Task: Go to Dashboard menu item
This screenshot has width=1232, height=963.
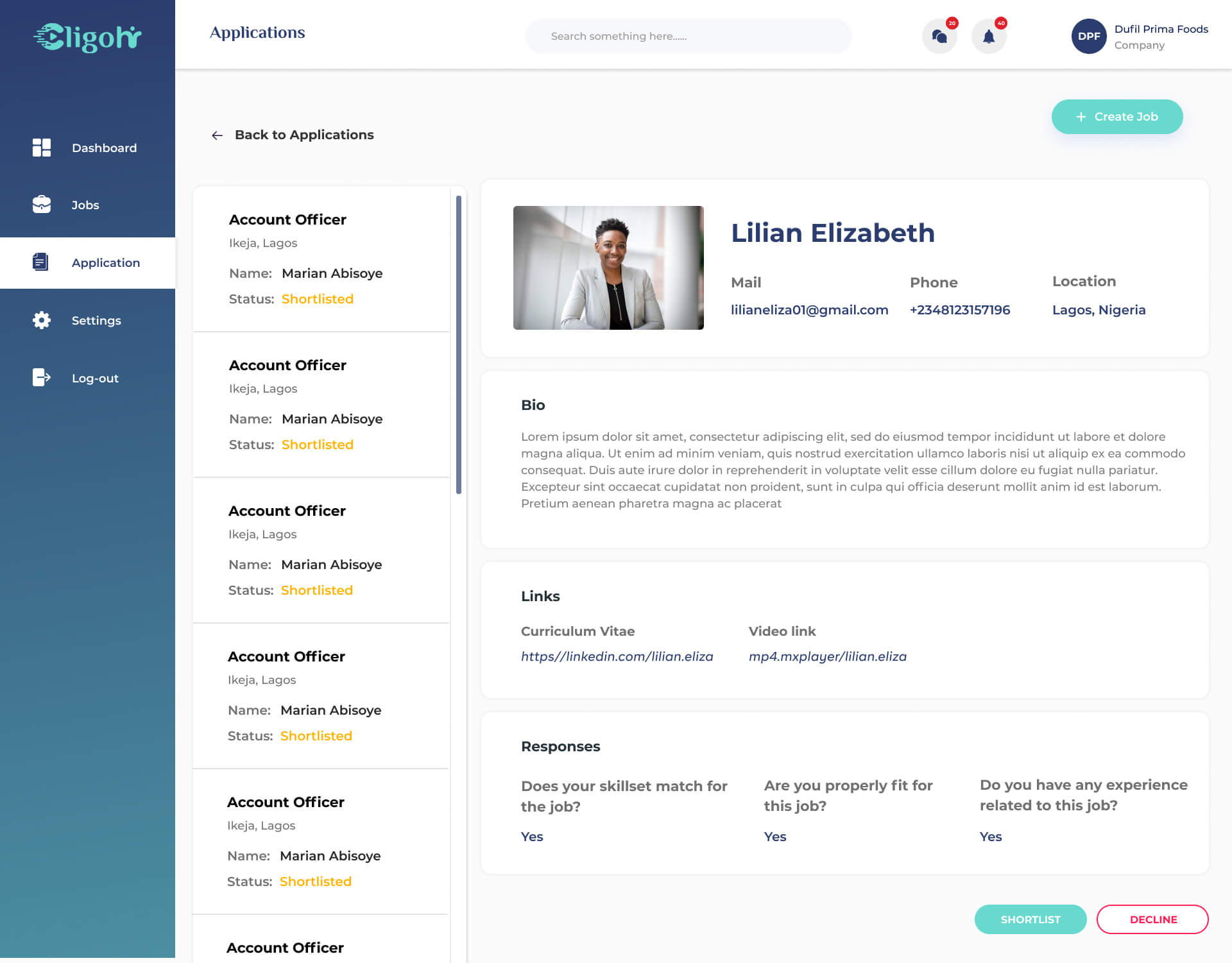Action: point(87,148)
